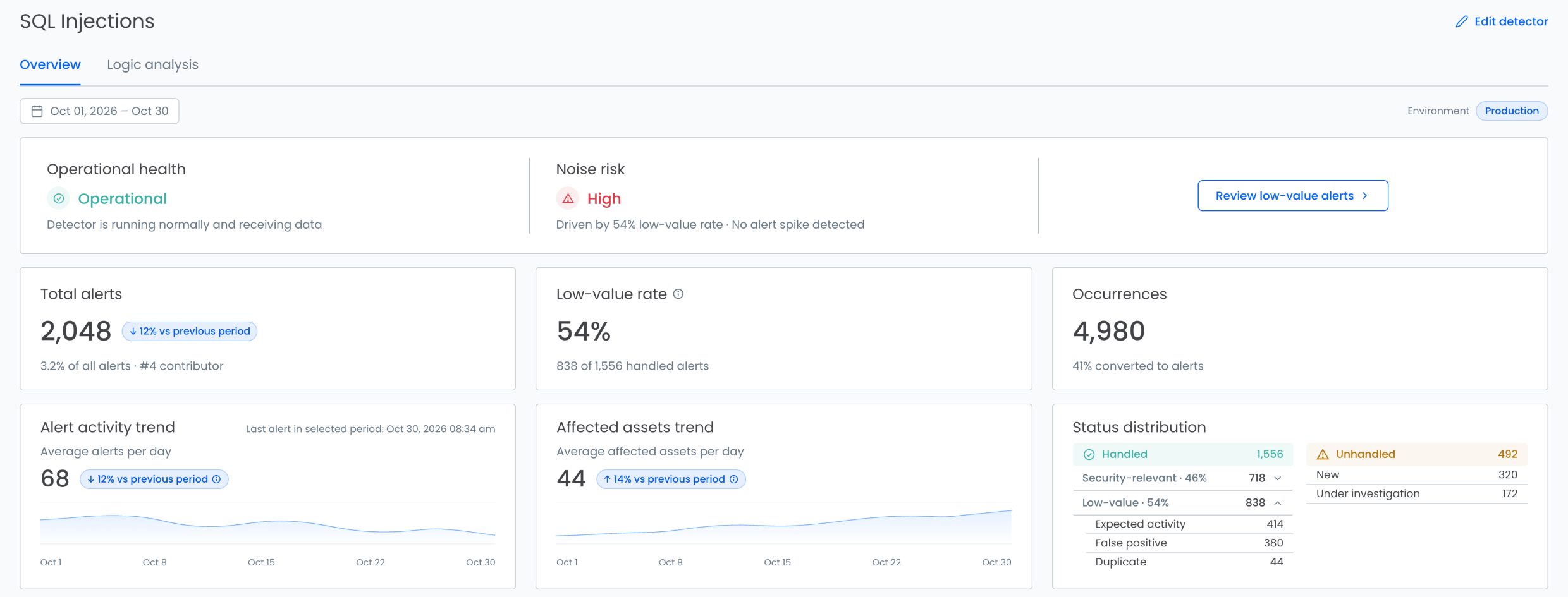Click the info icon beside Low-value rate
Viewport: 1568px width, 597px height.
tap(678, 294)
